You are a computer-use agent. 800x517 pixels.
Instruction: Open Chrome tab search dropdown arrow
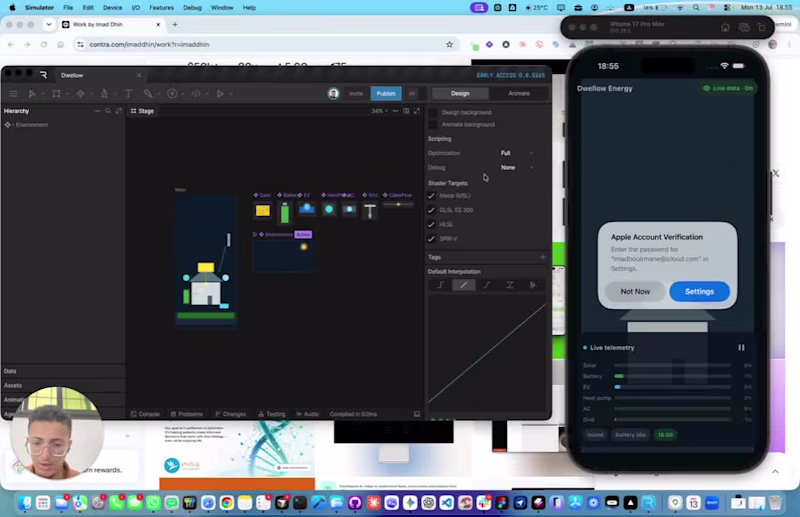(x=48, y=24)
